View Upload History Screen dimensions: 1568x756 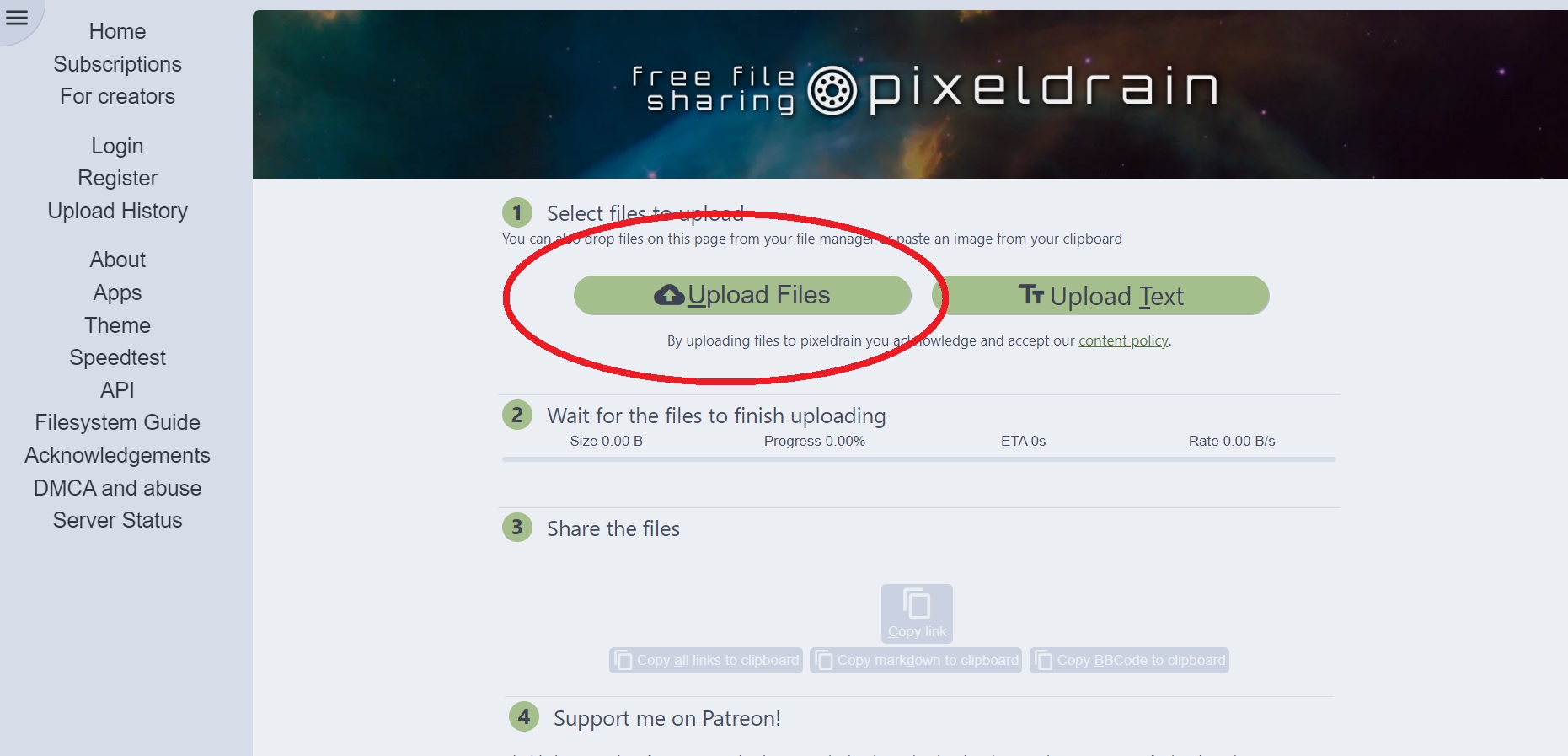click(x=117, y=211)
